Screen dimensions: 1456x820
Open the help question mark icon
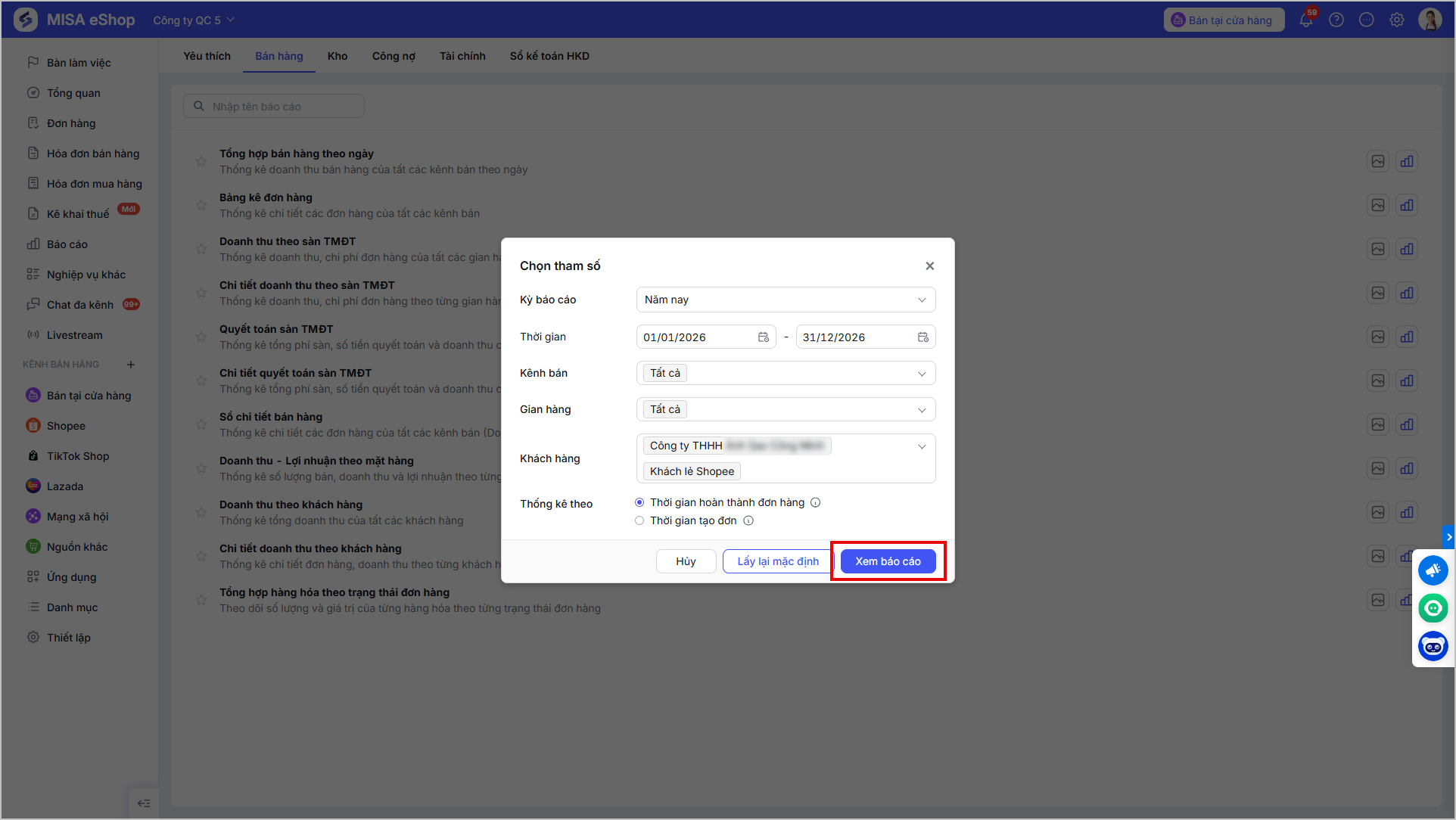[x=1336, y=20]
